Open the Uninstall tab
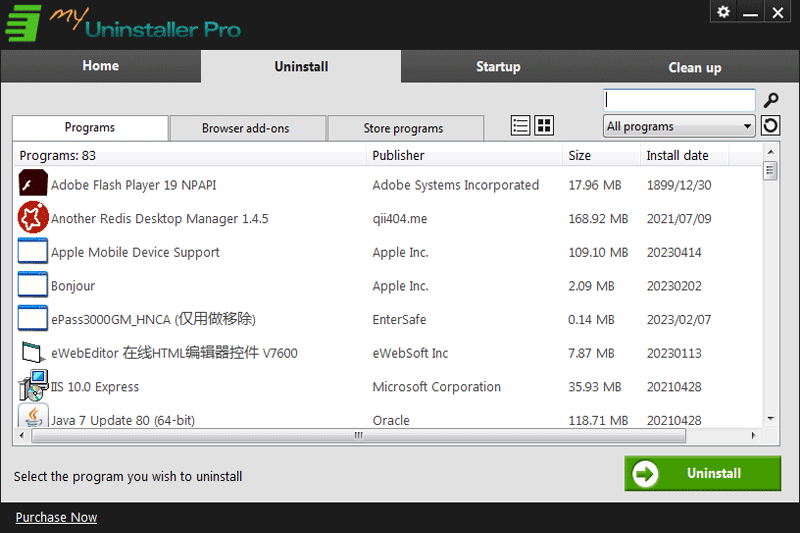The width and height of the screenshot is (800, 533). click(301, 66)
